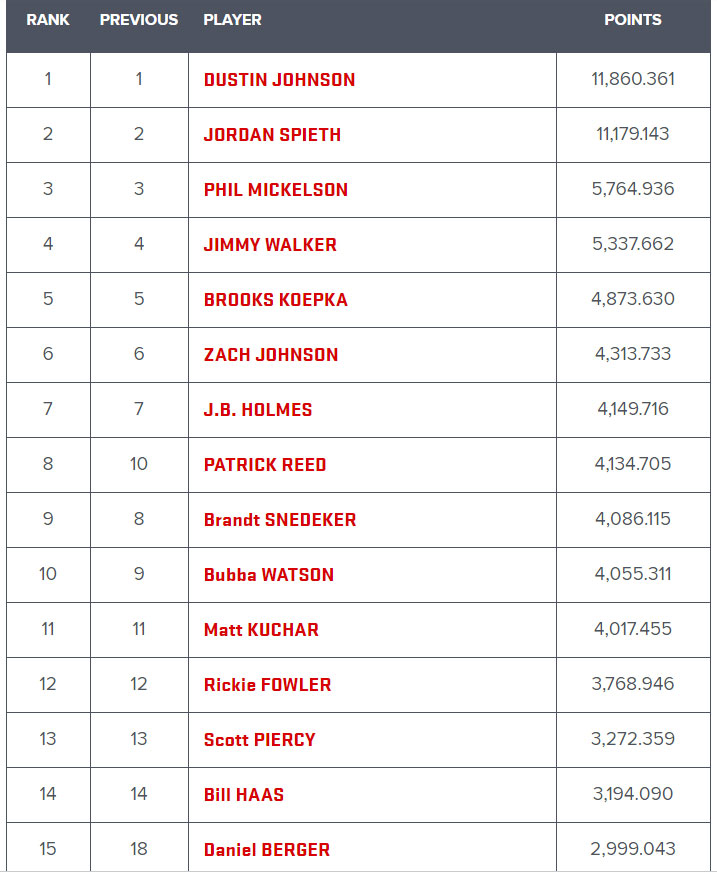The height and width of the screenshot is (872, 717).
Task: Click the PLAYER column header
Action: tap(232, 20)
